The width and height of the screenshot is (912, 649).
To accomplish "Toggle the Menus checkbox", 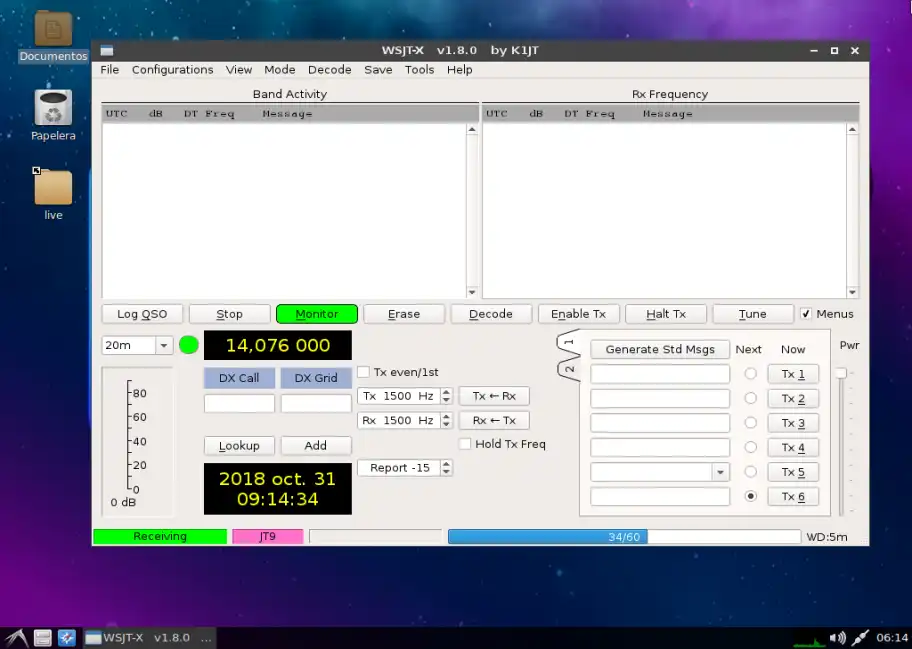I will coord(806,314).
